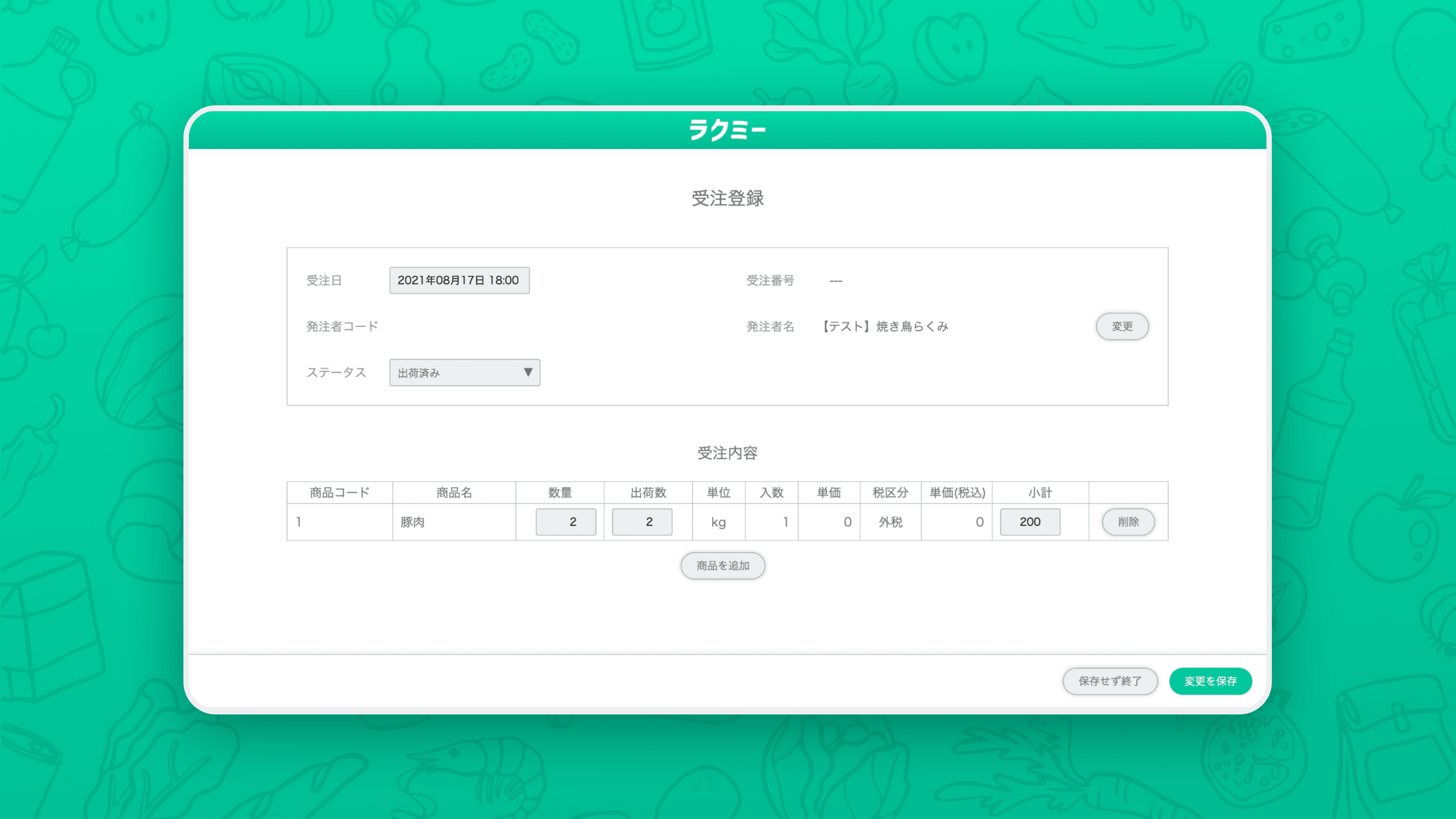Click the kg unit cell

718,522
